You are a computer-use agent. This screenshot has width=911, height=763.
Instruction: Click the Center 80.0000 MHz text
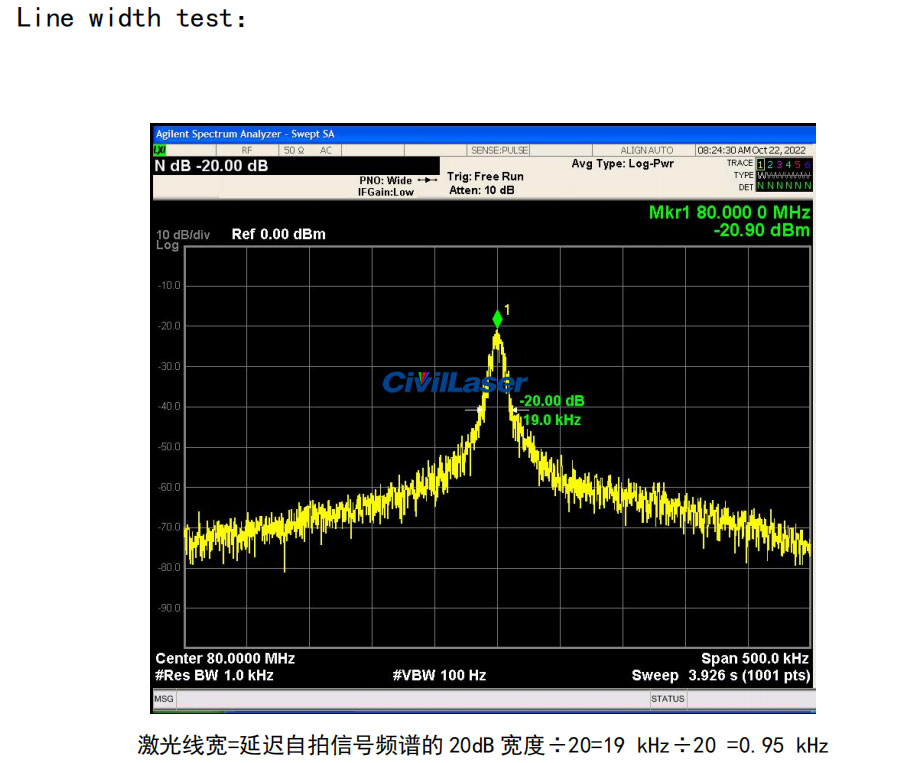tap(225, 658)
